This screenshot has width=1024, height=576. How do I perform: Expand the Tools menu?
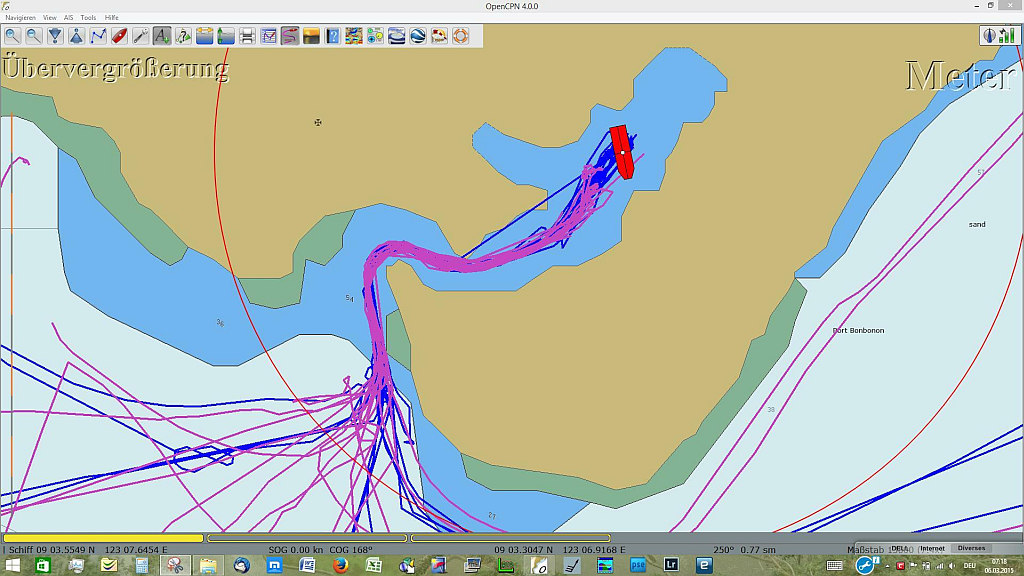coord(88,18)
